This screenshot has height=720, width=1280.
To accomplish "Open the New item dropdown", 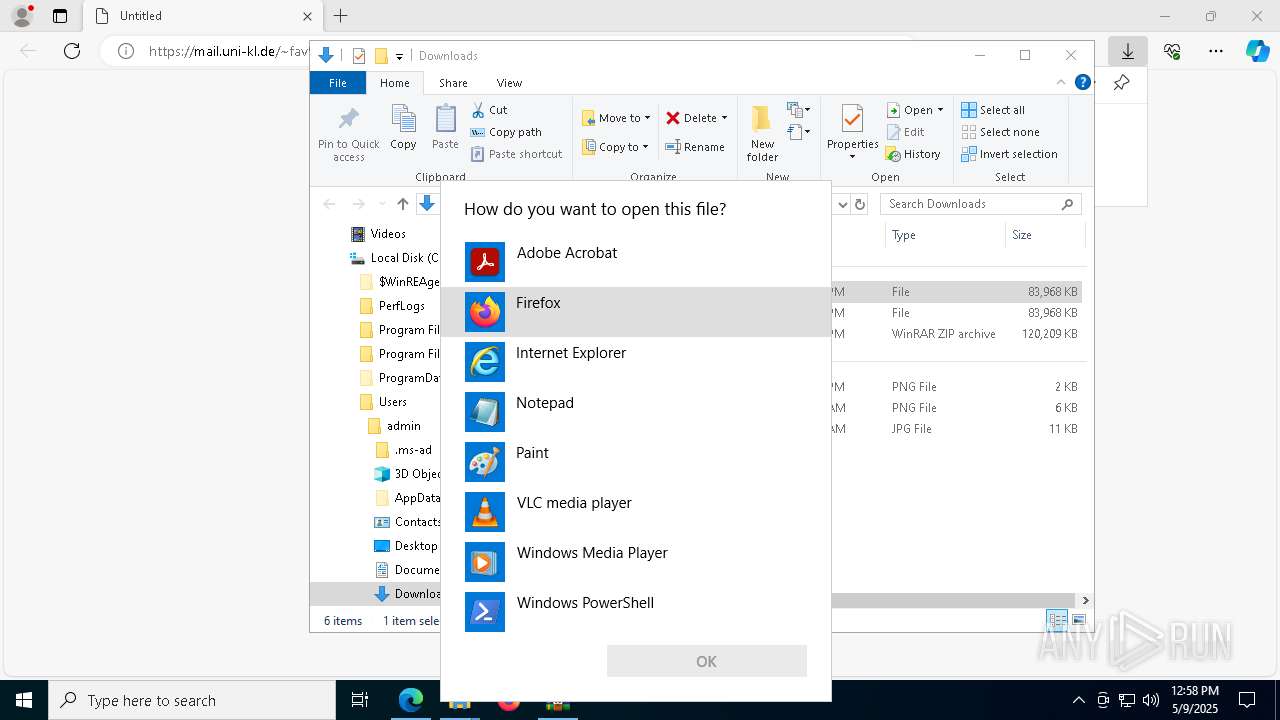I will pyautogui.click(x=798, y=109).
